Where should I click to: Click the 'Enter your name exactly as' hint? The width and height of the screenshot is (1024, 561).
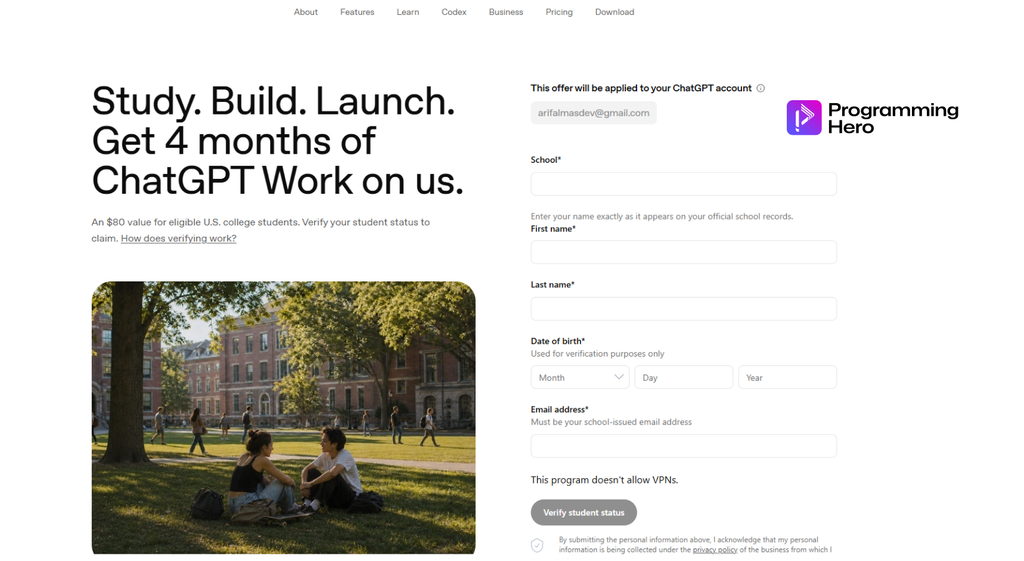(662, 216)
